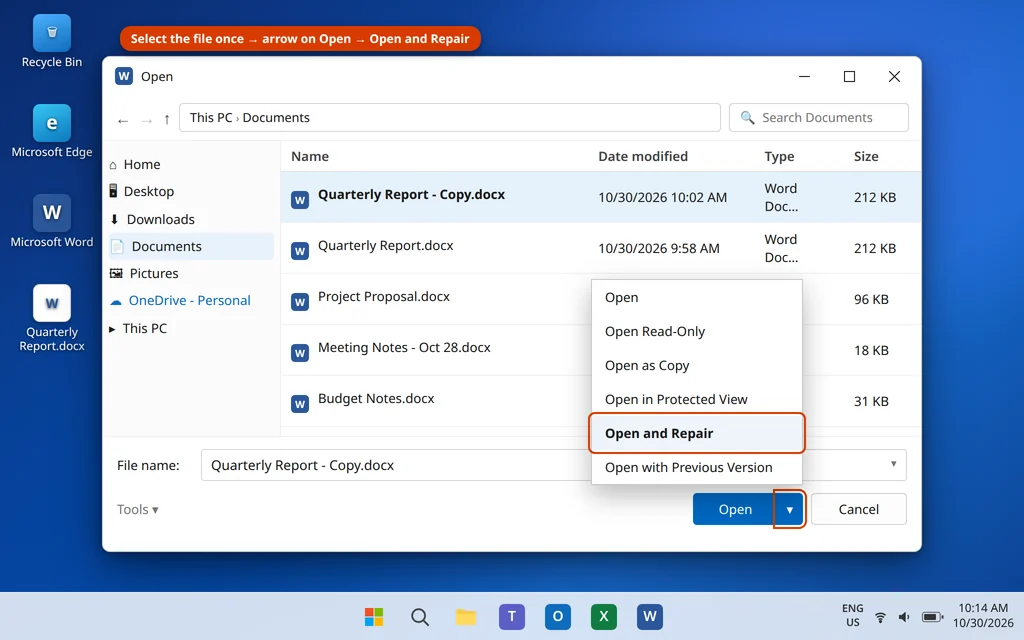Click the 96 KB size cell
The image size is (1024, 640).
tap(871, 299)
